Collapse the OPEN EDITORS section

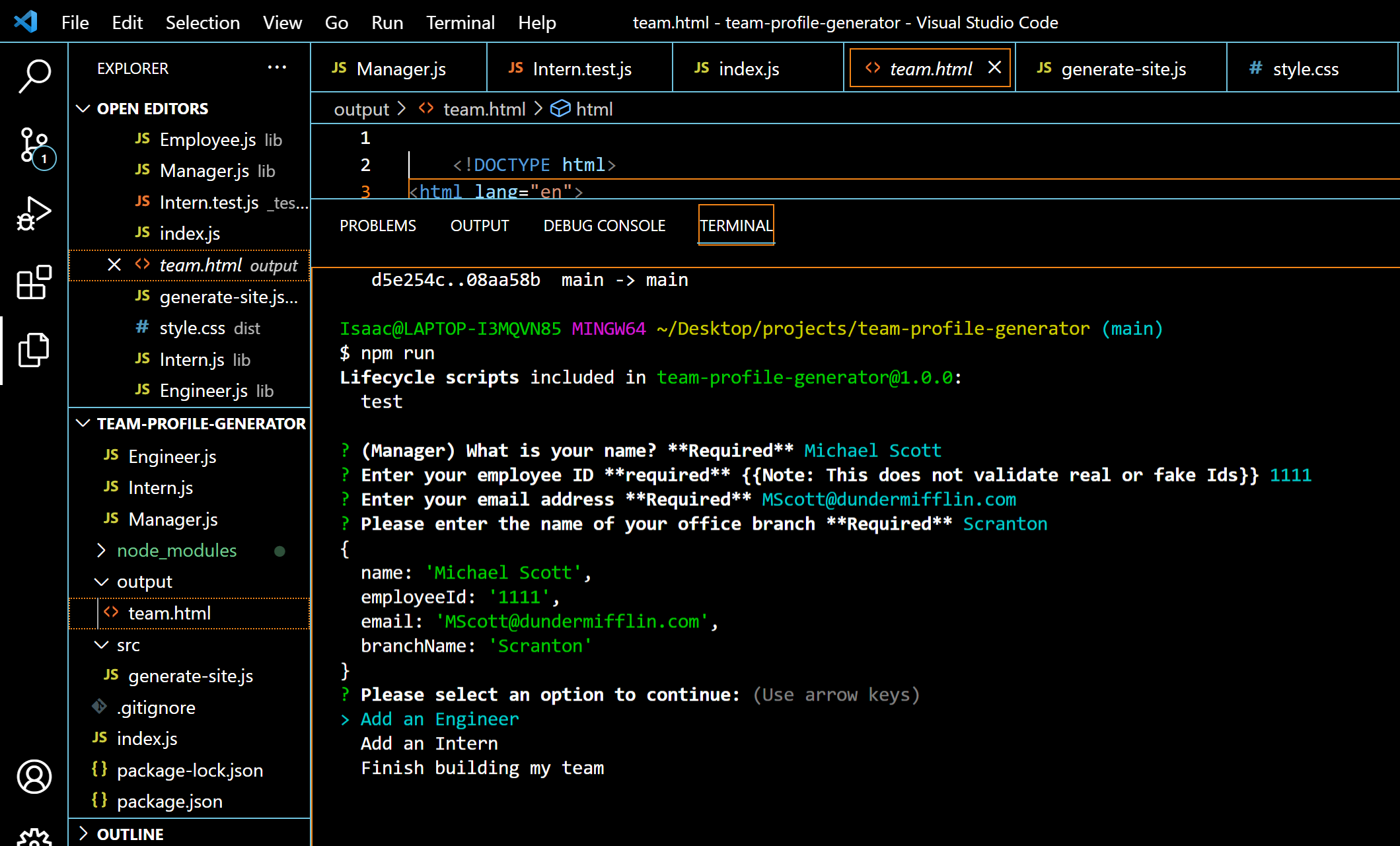tap(83, 108)
